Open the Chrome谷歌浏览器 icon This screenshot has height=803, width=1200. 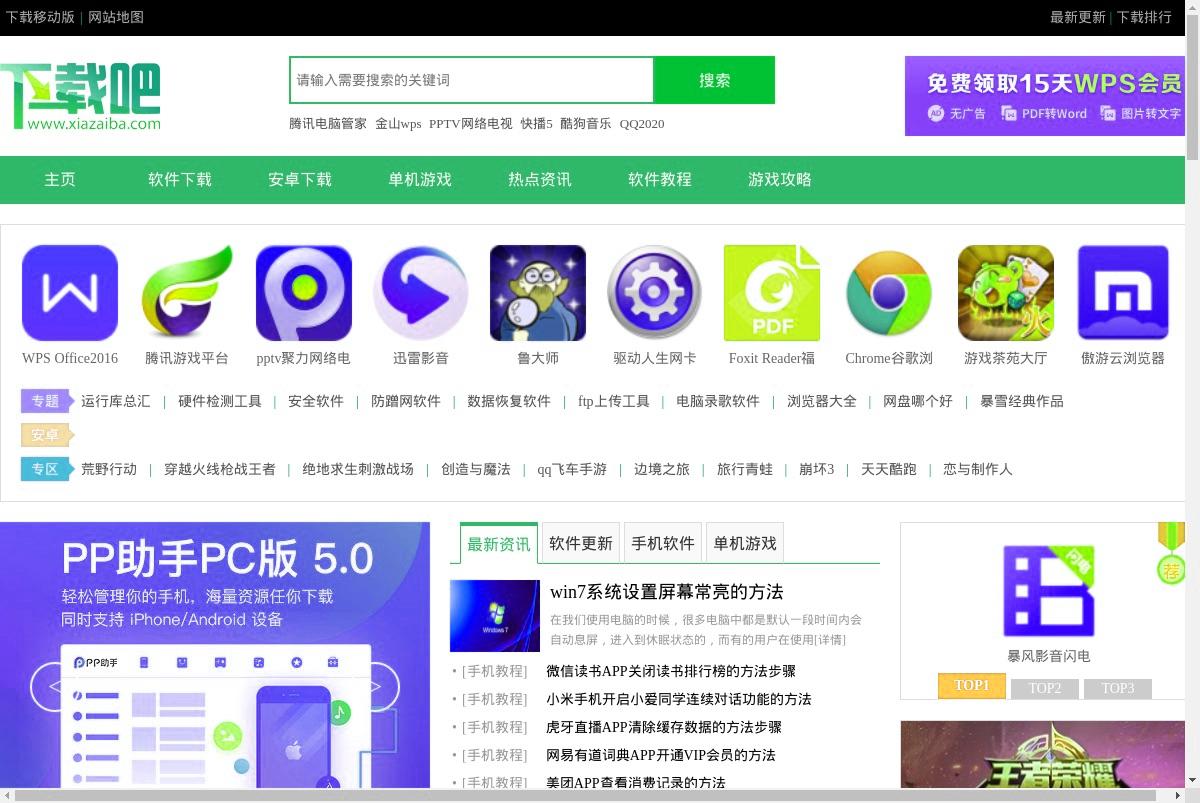889,293
